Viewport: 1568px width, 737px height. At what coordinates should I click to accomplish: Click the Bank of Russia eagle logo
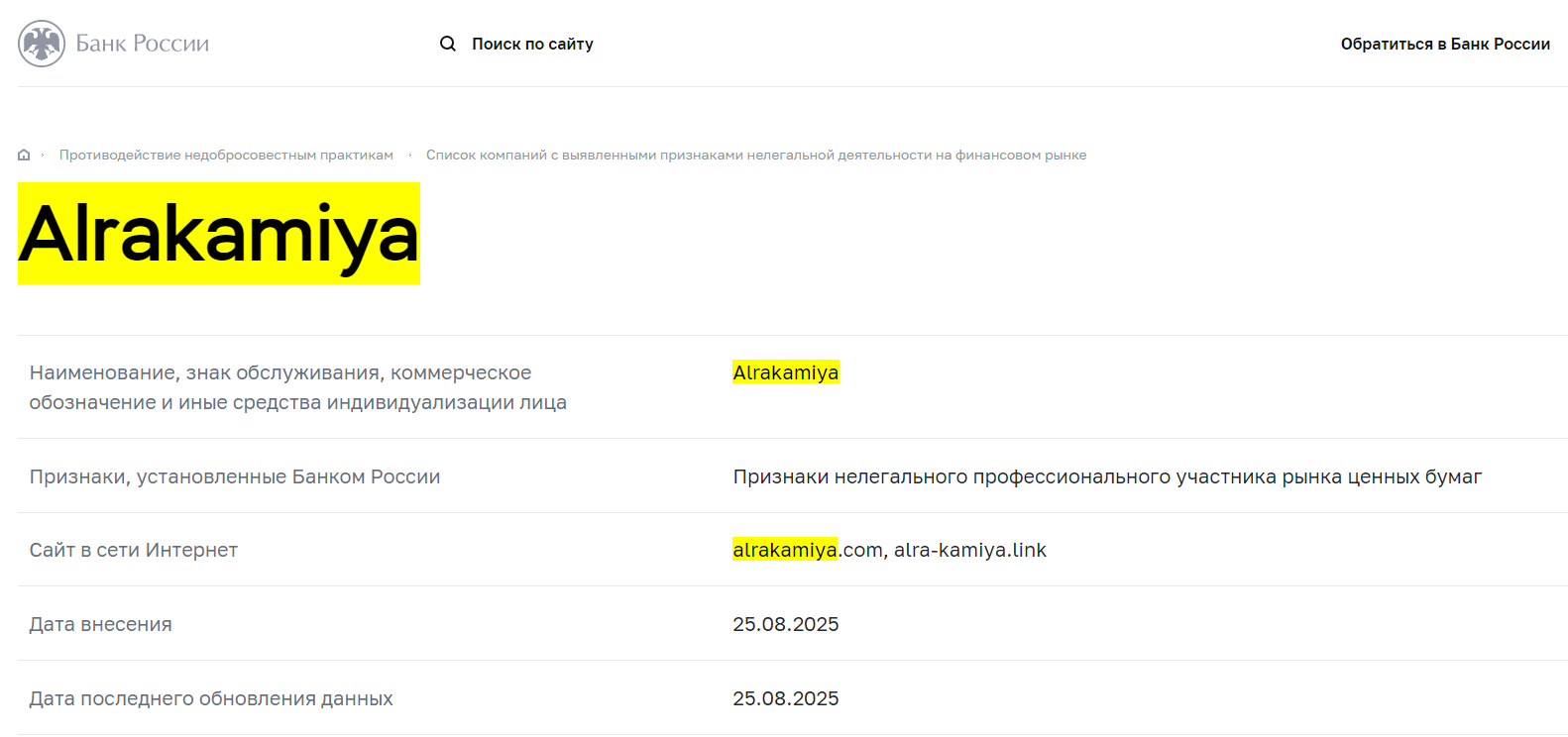[x=42, y=44]
